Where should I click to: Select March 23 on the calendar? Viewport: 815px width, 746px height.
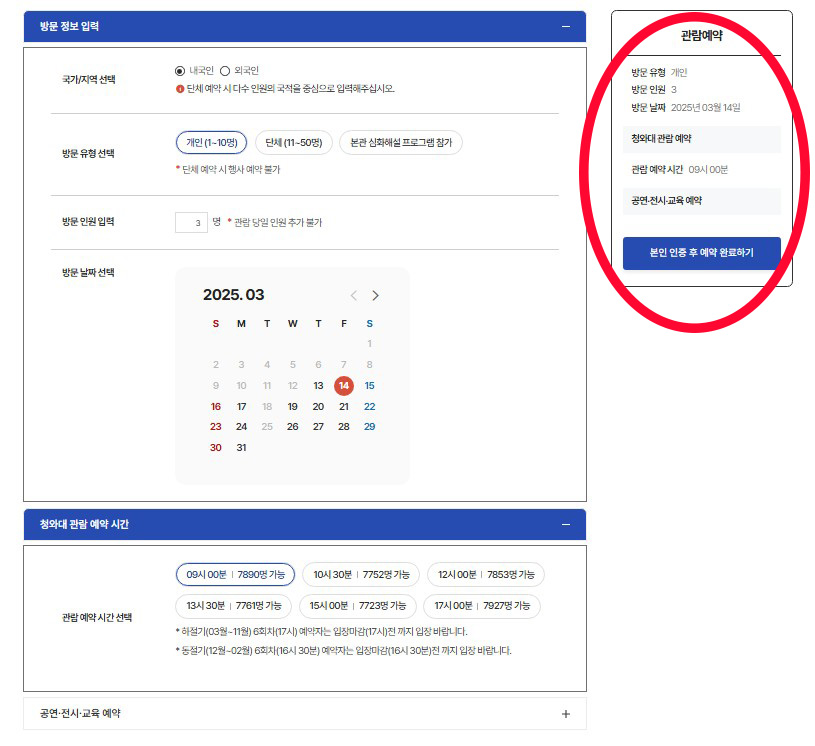pyautogui.click(x=216, y=427)
